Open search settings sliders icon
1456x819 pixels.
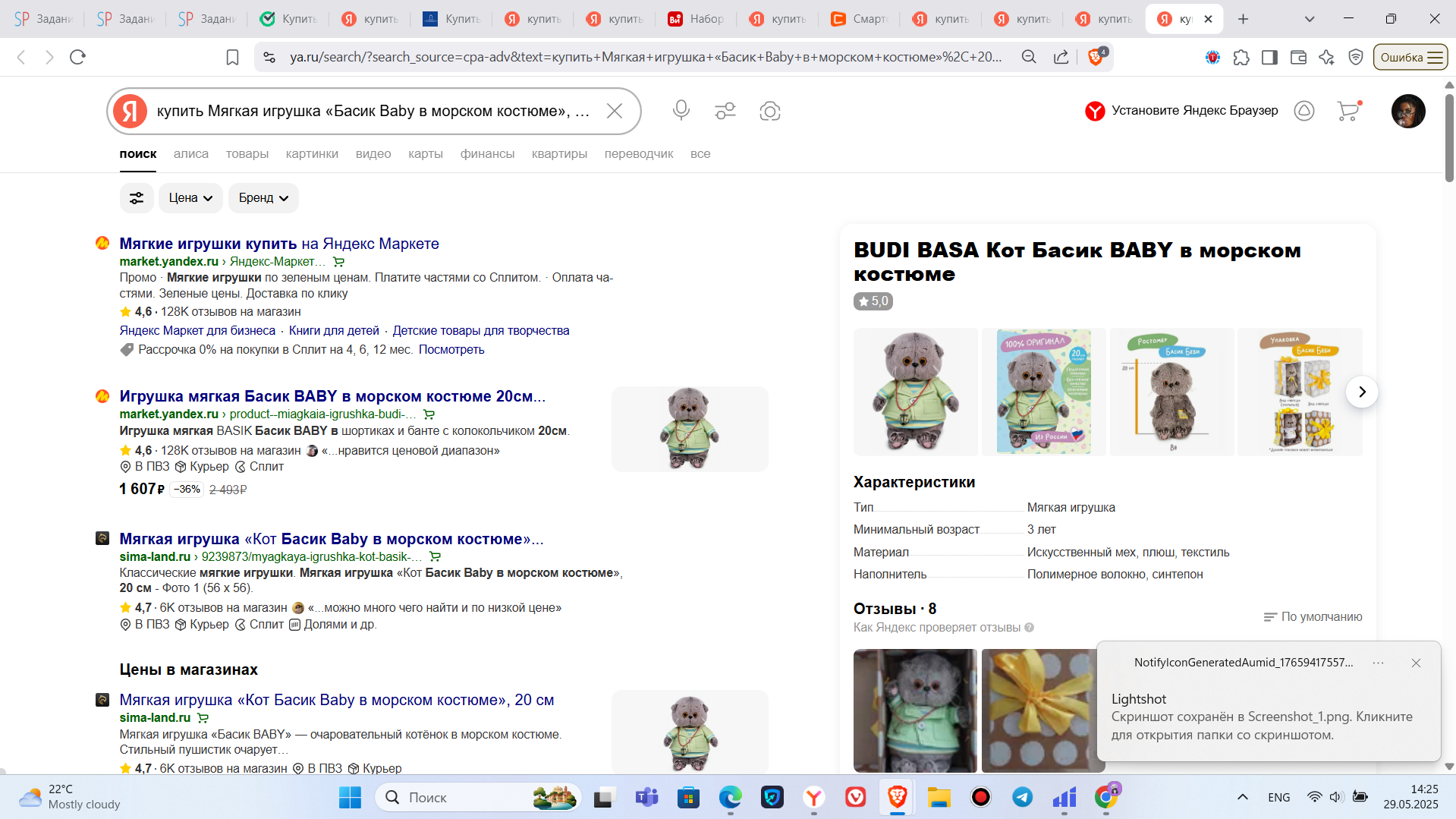tap(725, 111)
